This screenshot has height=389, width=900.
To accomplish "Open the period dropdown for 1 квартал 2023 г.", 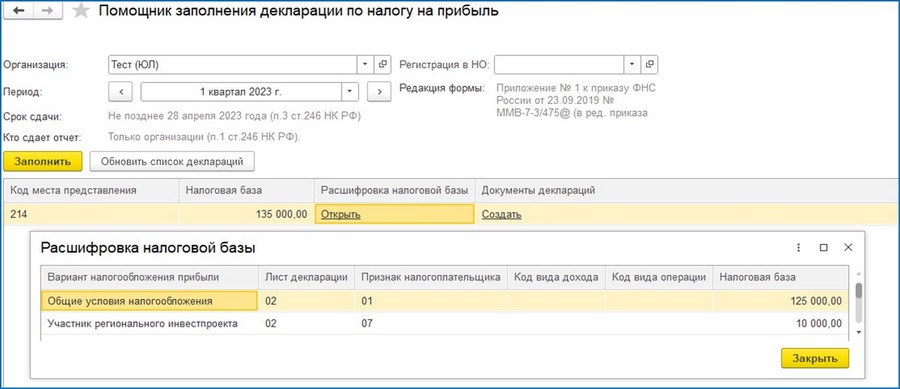I will coord(350,92).
